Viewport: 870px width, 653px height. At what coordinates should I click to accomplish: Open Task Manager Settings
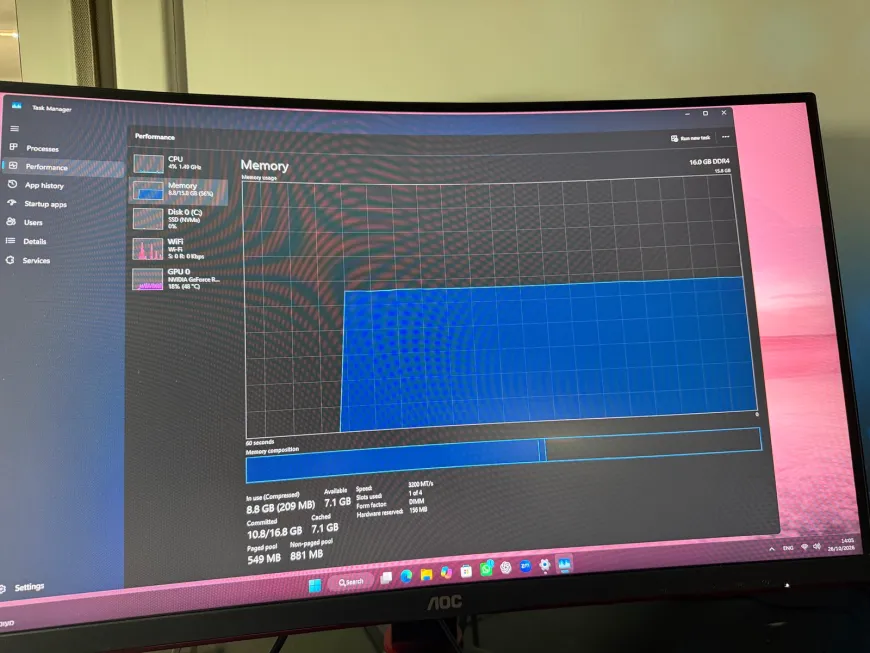[x=29, y=587]
